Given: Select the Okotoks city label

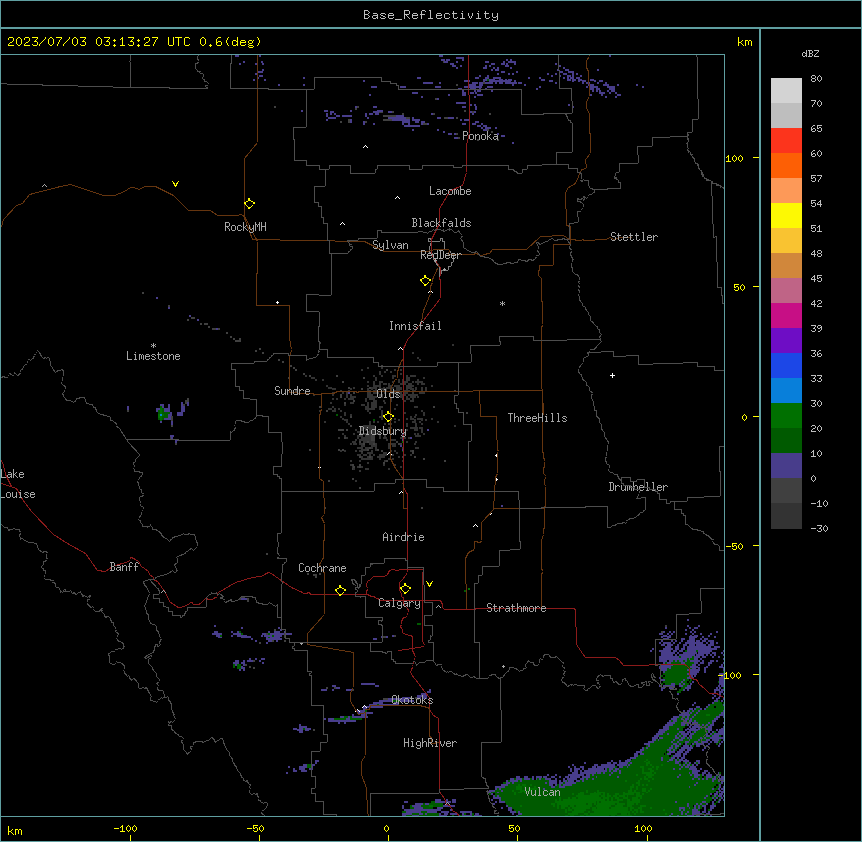Looking at the screenshot, I should click(412, 700).
